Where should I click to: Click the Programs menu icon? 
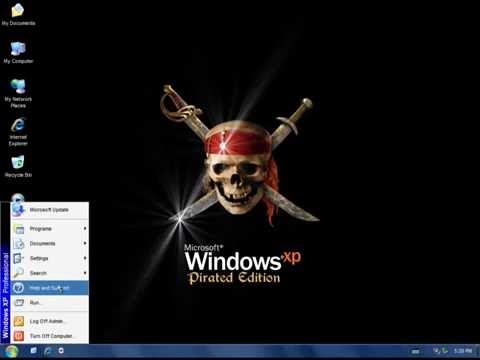(19, 229)
